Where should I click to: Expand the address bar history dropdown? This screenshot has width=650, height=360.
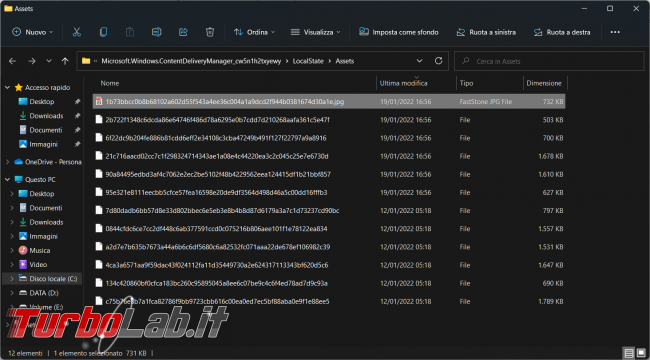coord(420,61)
